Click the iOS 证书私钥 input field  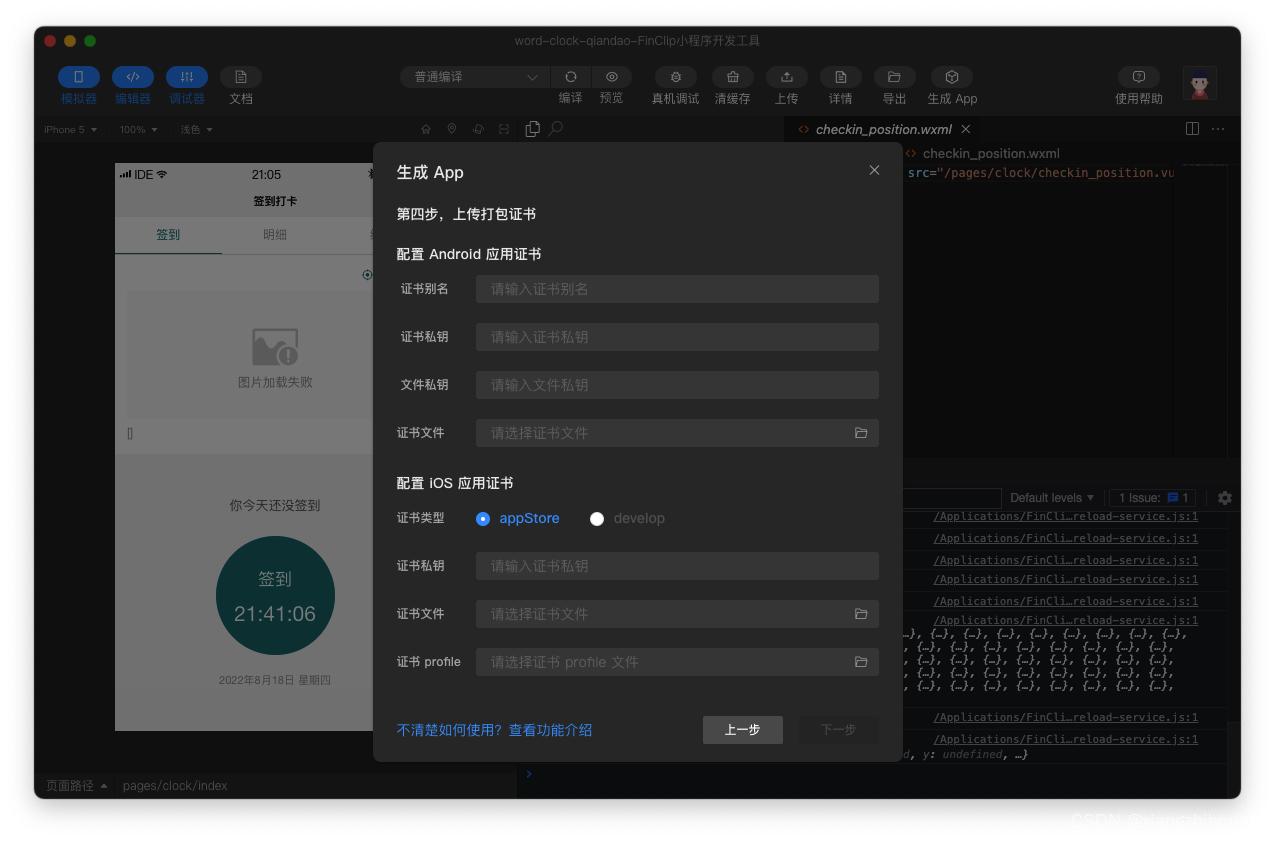click(677, 566)
